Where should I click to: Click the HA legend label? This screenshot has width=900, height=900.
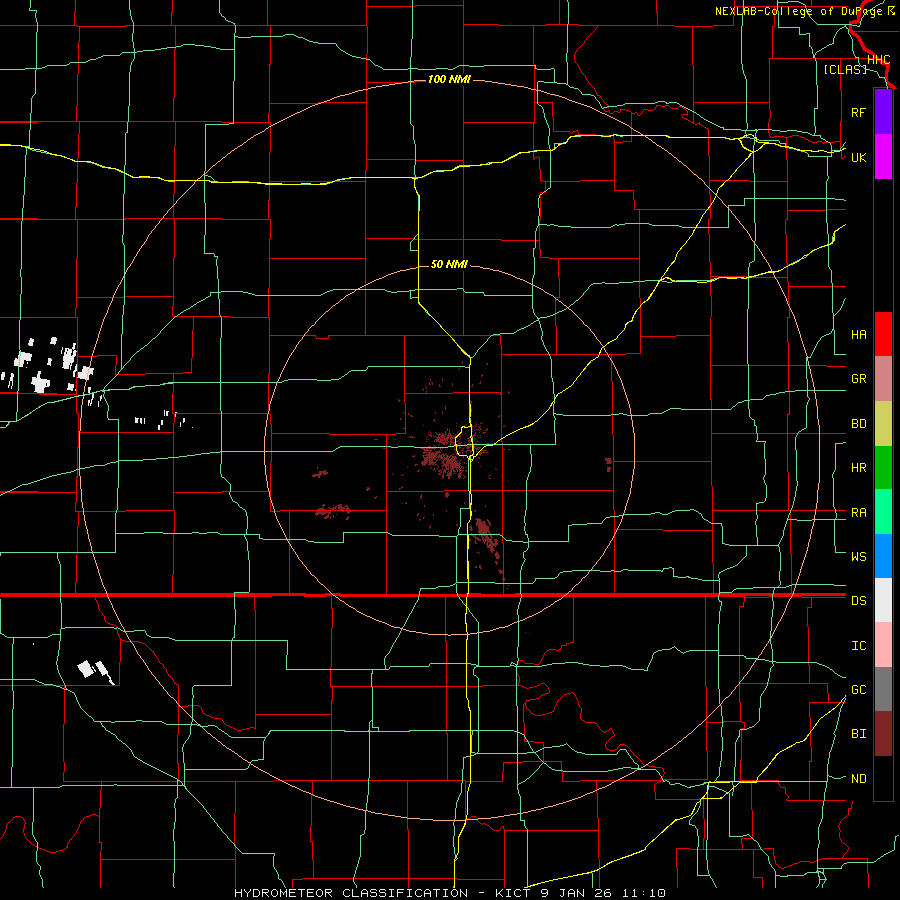coord(858,334)
